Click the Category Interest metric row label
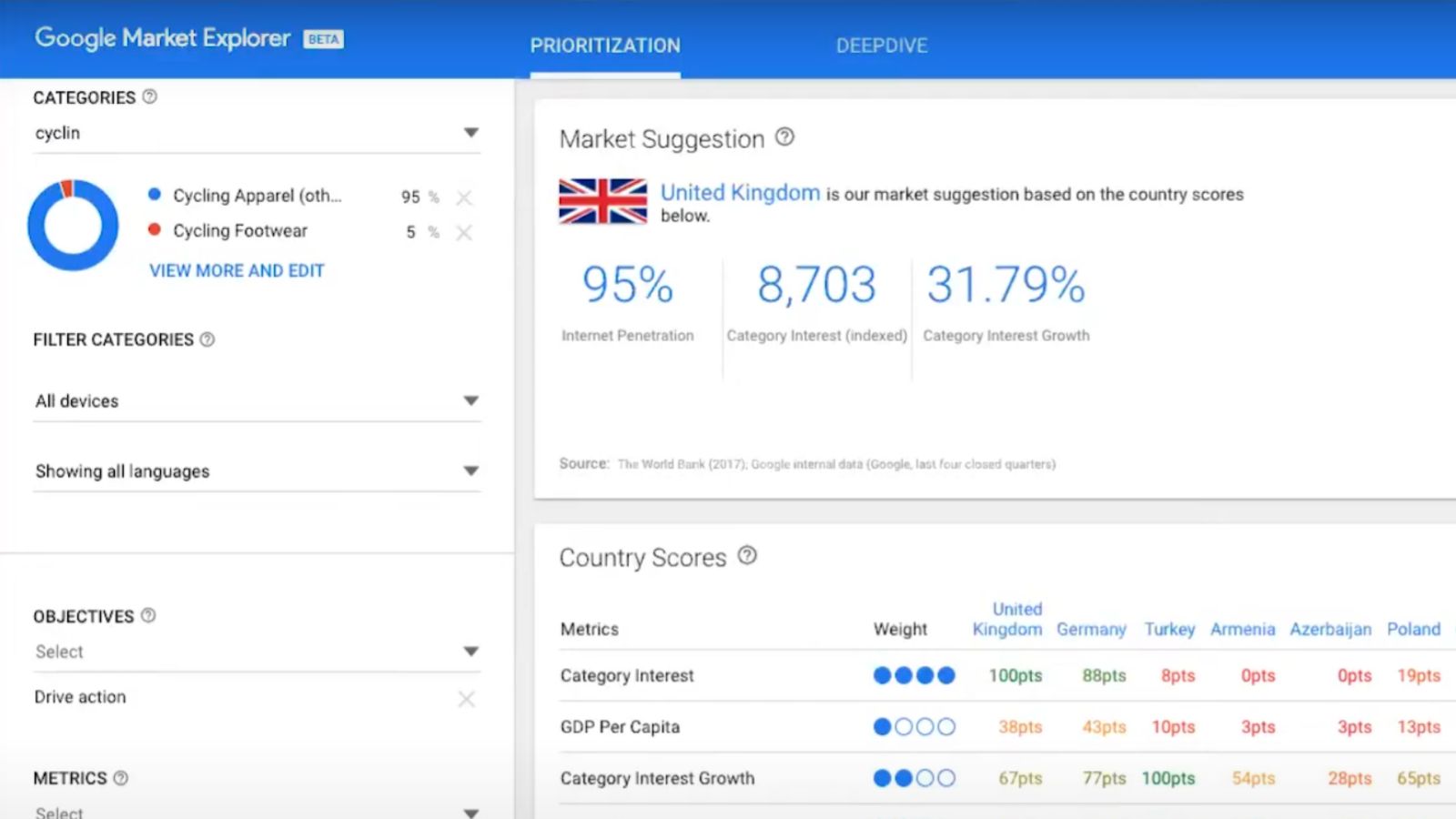Image resolution: width=1456 pixels, height=819 pixels. [627, 675]
